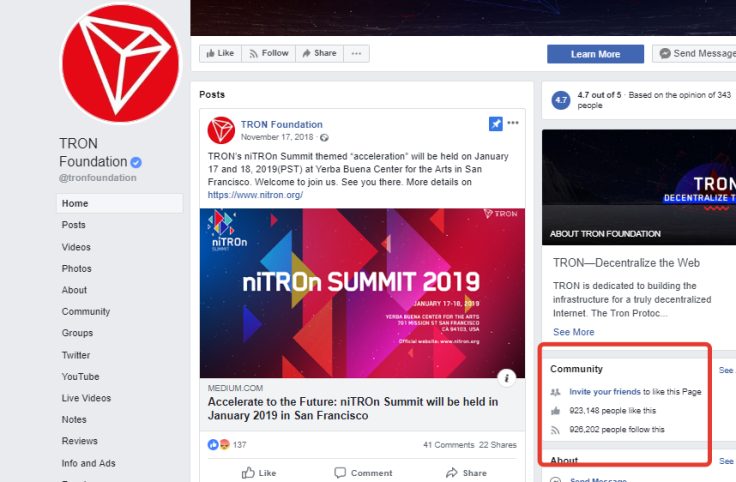
Task: Click the TRON Foundation profile logo
Action: [x=121, y=62]
